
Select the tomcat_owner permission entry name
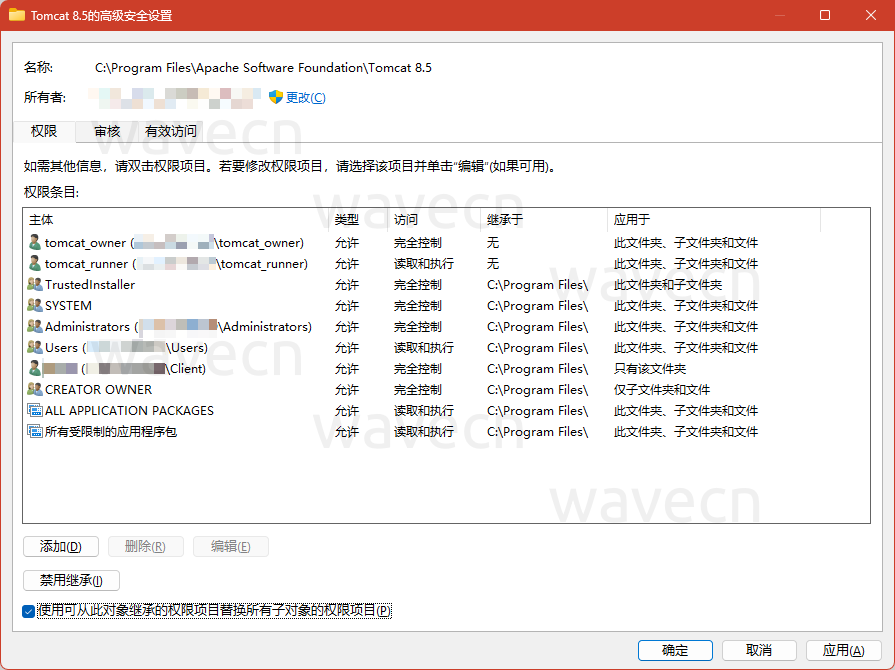click(174, 243)
